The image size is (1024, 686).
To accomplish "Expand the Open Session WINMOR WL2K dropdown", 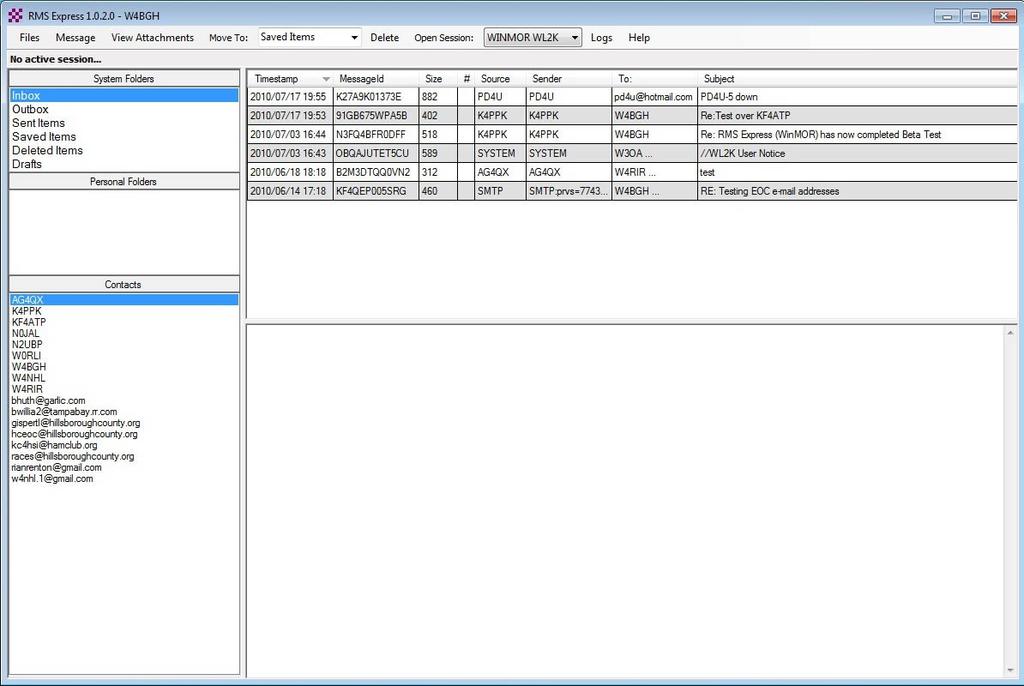I will 575,38.
